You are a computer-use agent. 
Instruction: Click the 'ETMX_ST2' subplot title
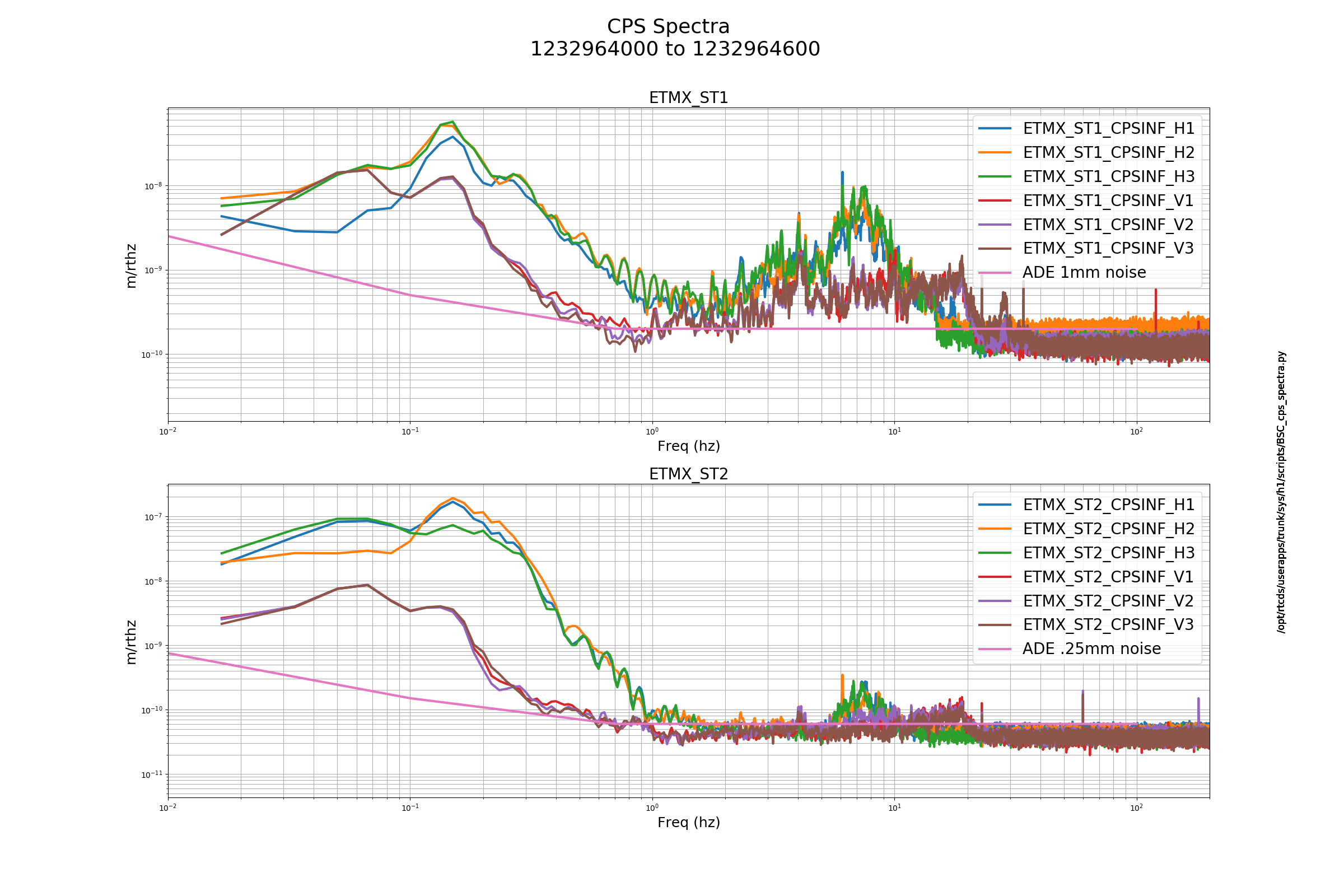(689, 474)
